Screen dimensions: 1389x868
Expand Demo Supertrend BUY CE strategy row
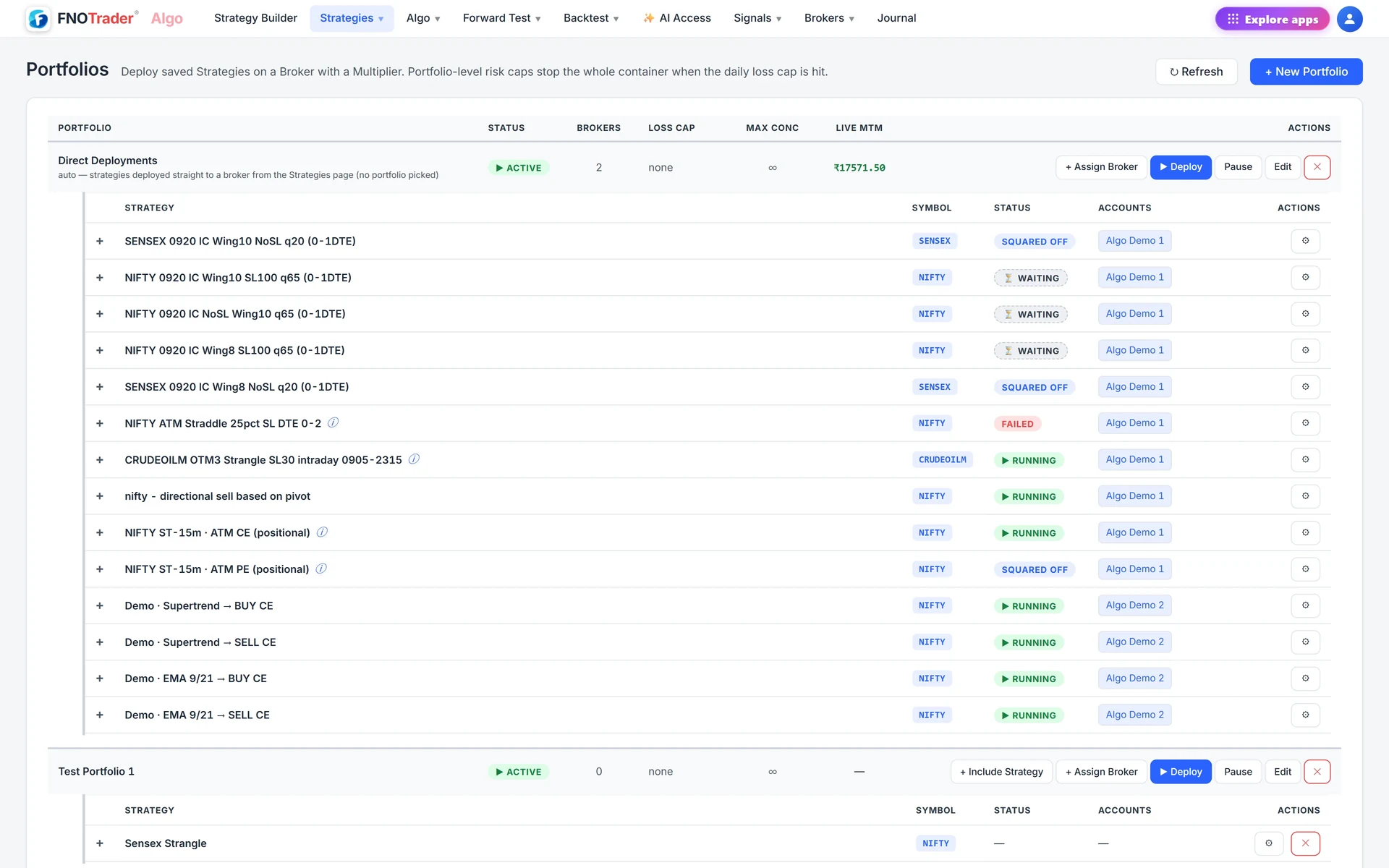click(x=100, y=605)
